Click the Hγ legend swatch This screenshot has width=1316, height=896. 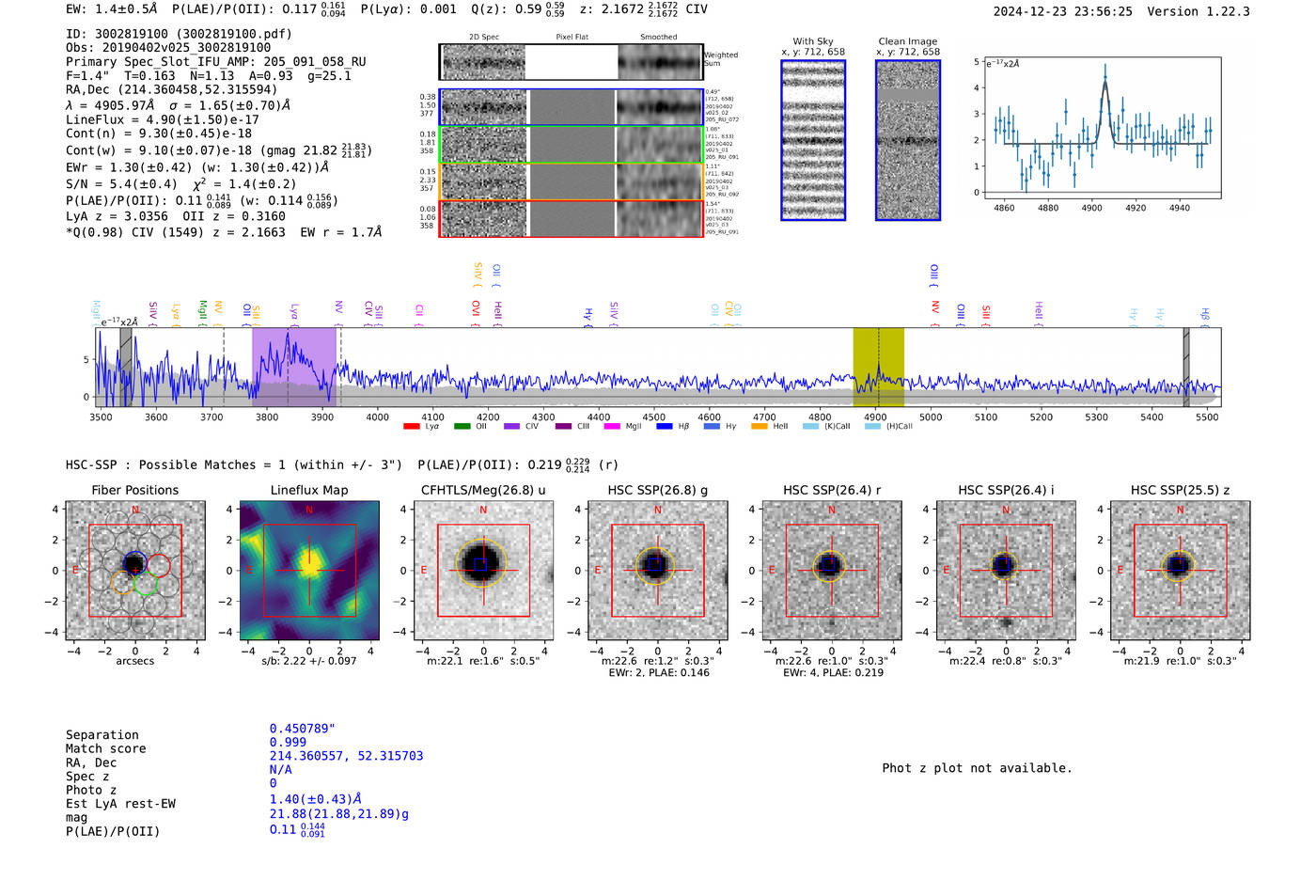tap(712, 426)
